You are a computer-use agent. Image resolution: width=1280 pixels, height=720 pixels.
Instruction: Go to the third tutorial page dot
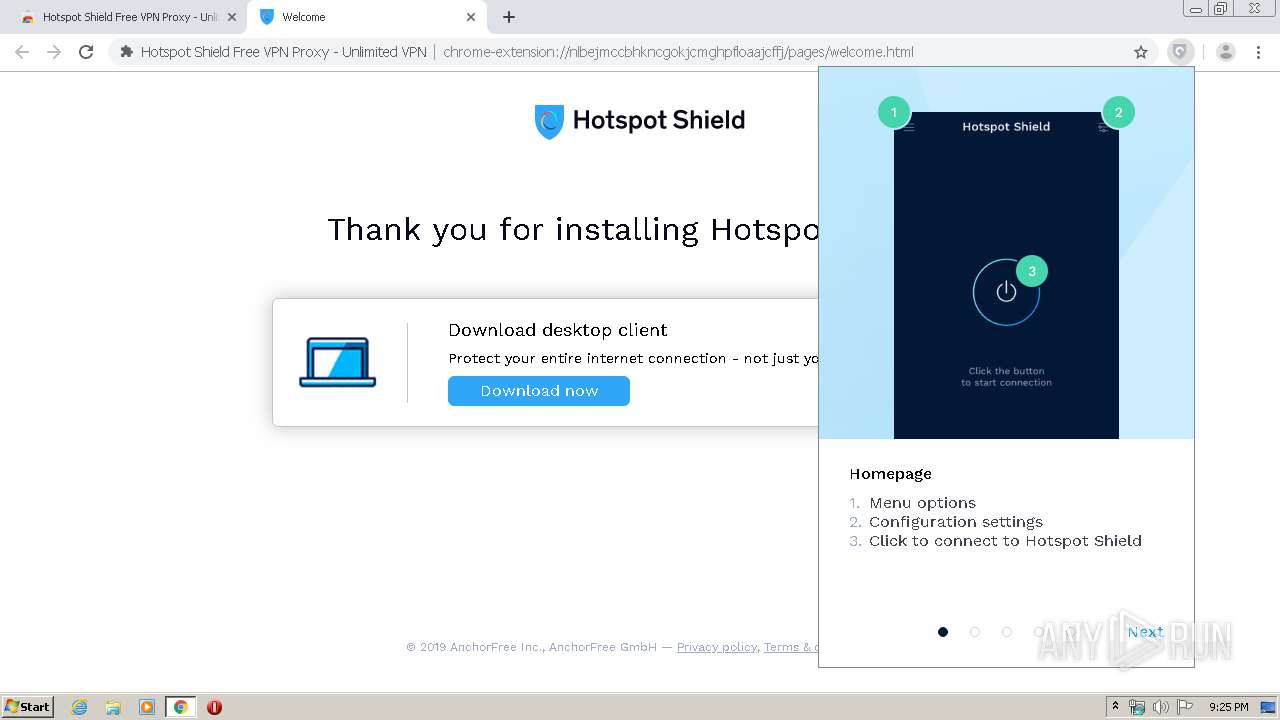1007,632
